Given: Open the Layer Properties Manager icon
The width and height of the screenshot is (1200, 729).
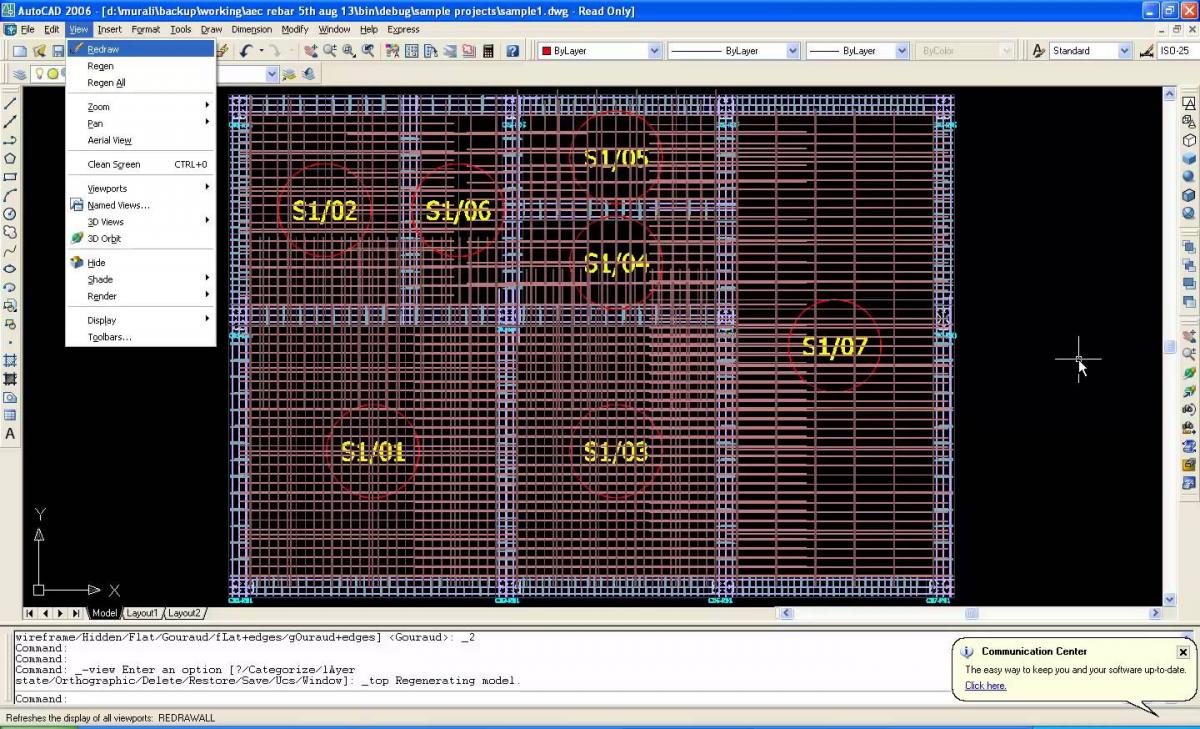Looking at the screenshot, I should tap(19, 74).
